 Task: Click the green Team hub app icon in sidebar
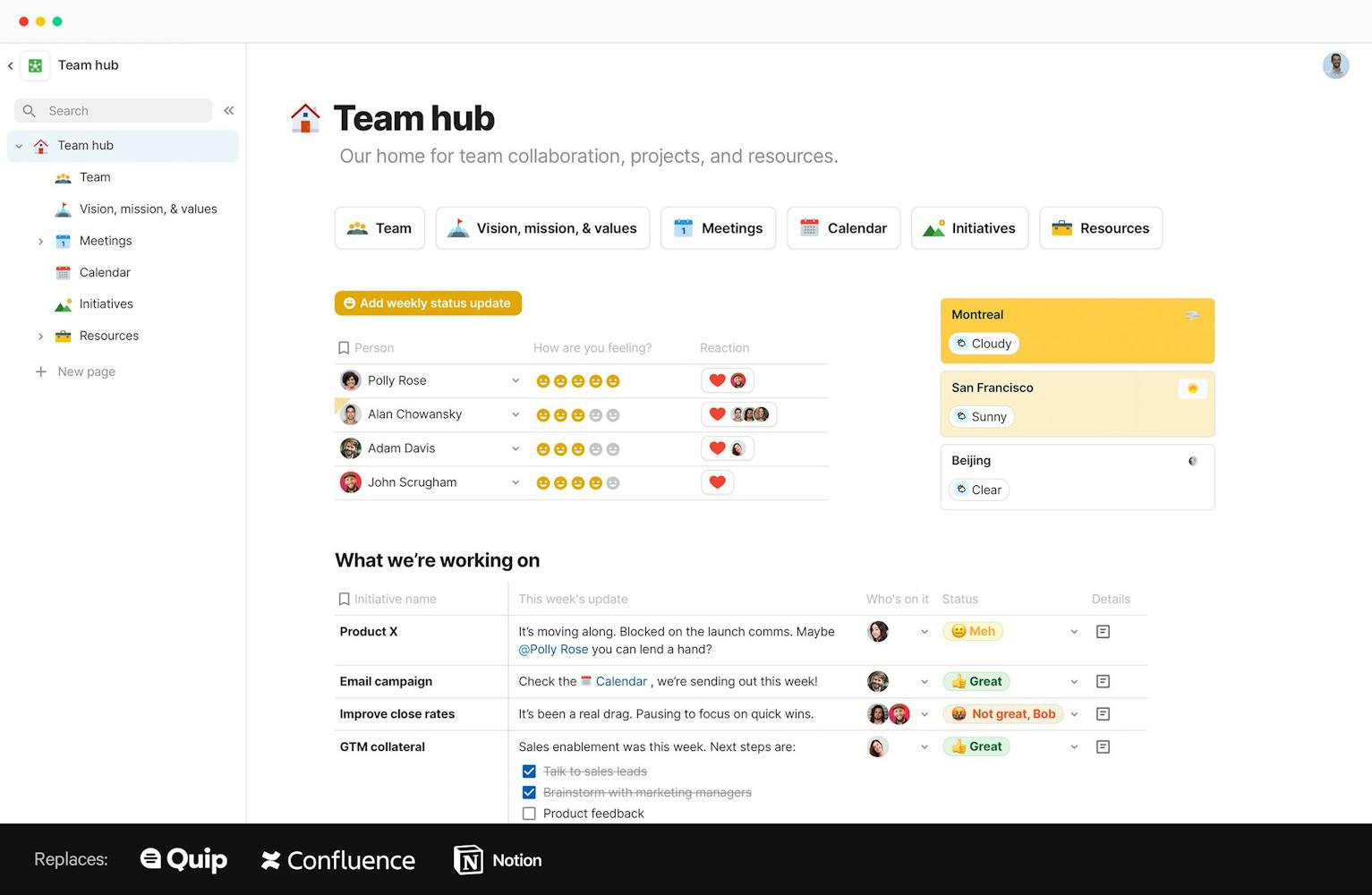pos(35,64)
